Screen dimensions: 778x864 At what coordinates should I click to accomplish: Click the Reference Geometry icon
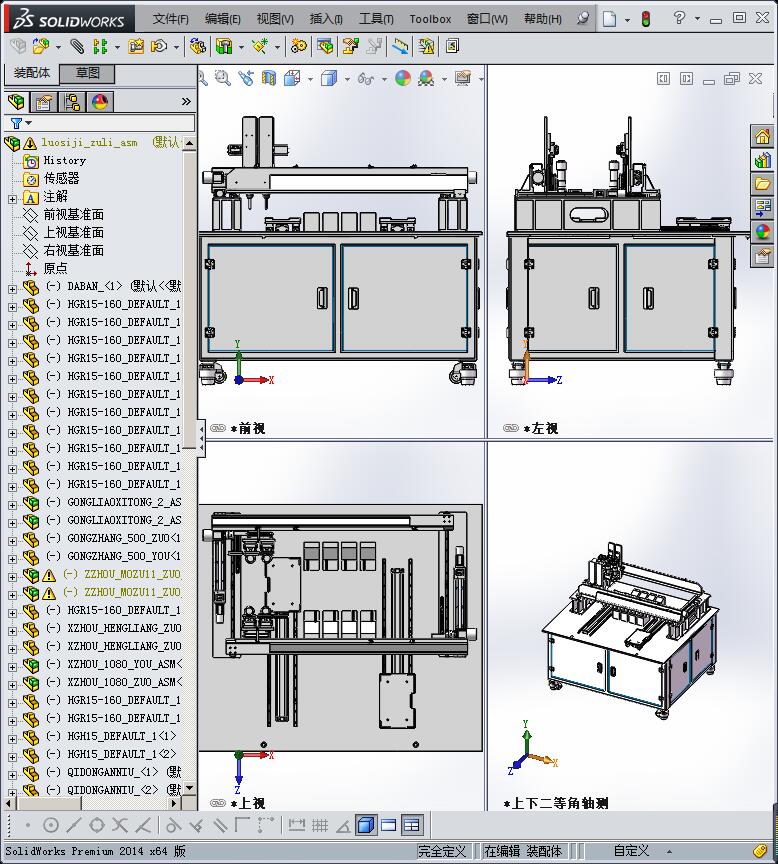click(x=260, y=46)
